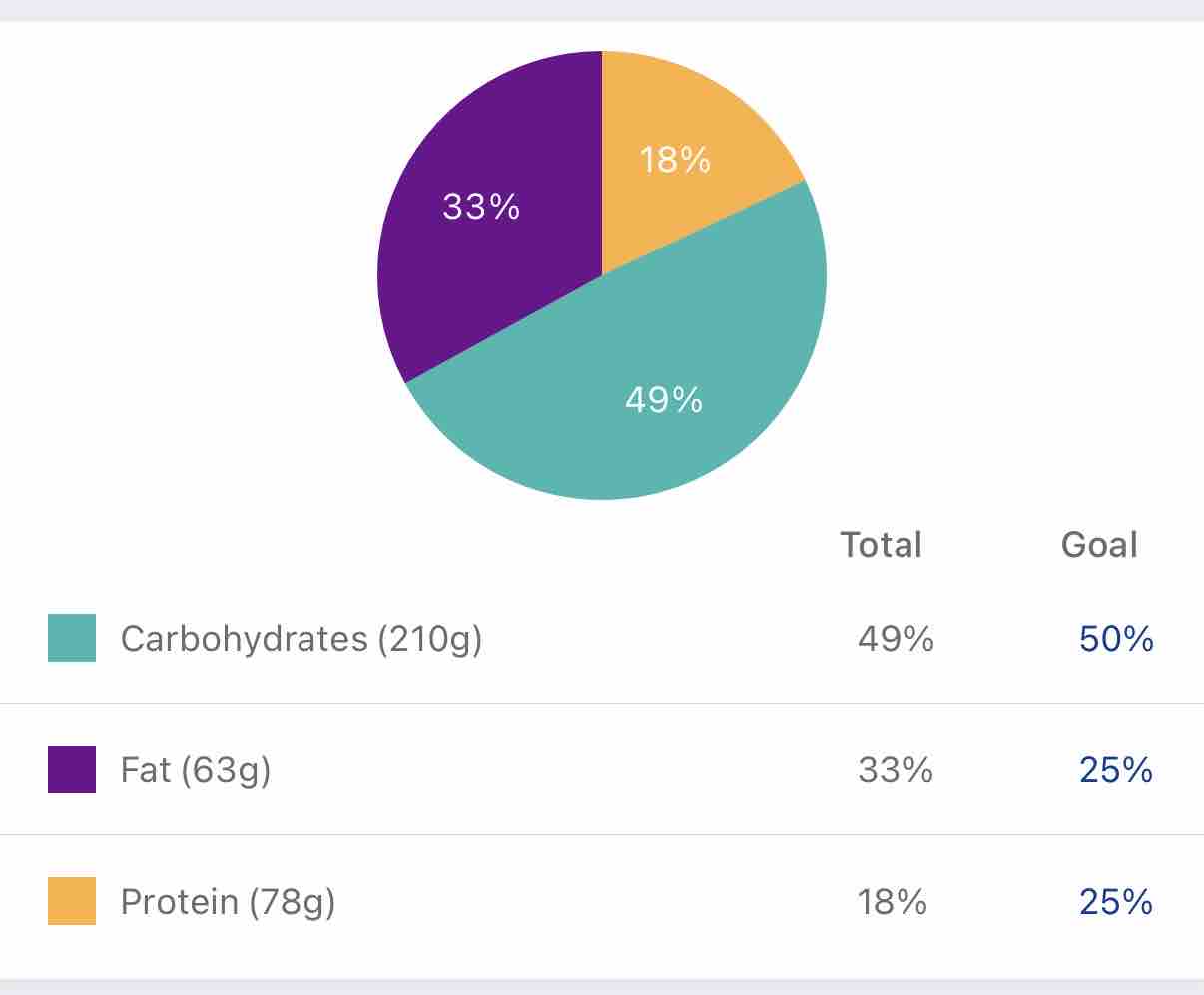Click the 33% total in Fat row

pyautogui.click(x=896, y=770)
